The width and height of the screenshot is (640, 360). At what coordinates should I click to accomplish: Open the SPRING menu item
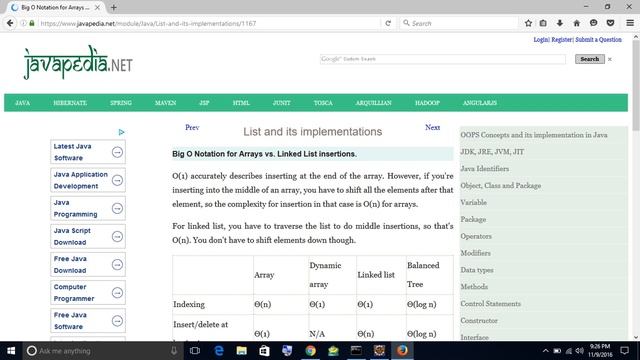click(121, 103)
